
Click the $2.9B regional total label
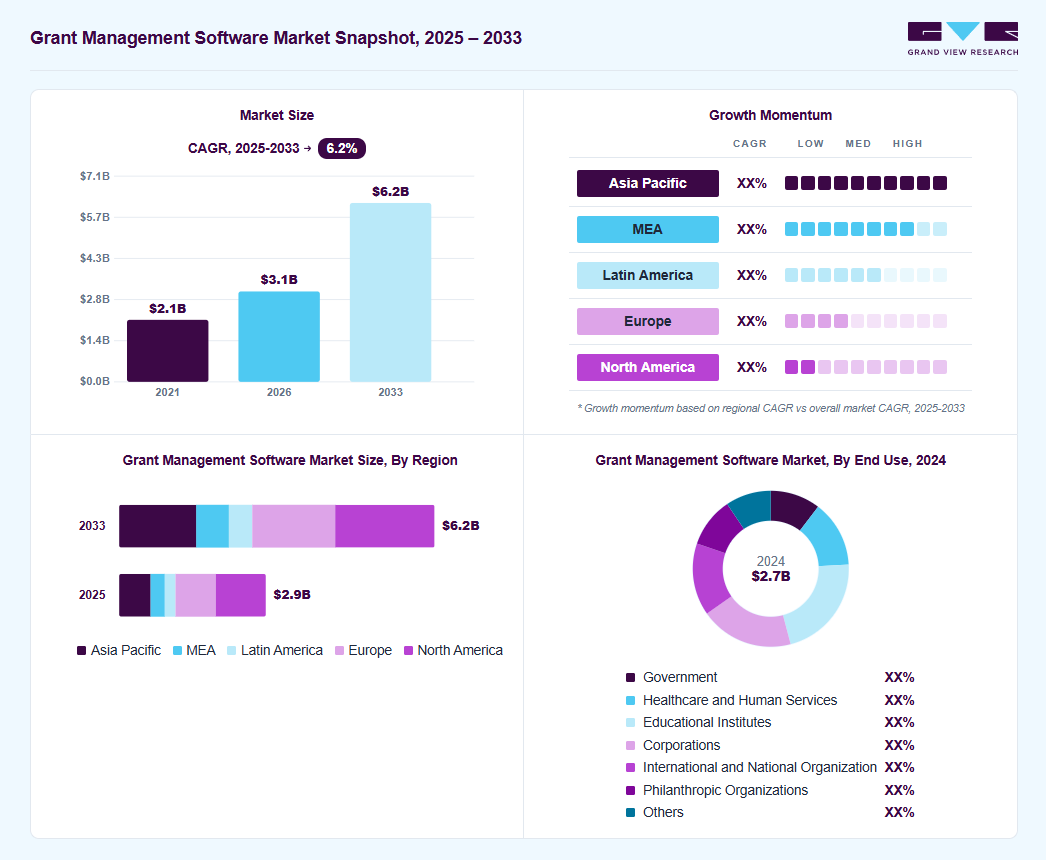pyautogui.click(x=292, y=594)
